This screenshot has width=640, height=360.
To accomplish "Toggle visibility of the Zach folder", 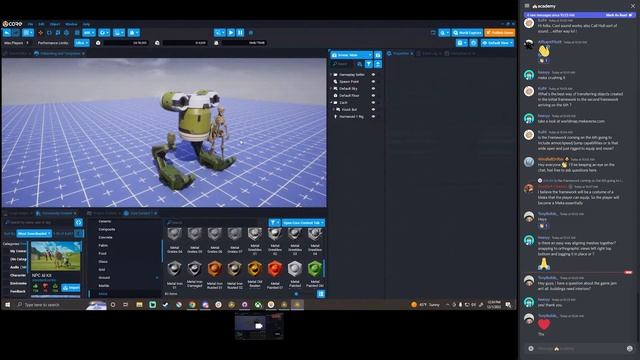I will coord(373,102).
